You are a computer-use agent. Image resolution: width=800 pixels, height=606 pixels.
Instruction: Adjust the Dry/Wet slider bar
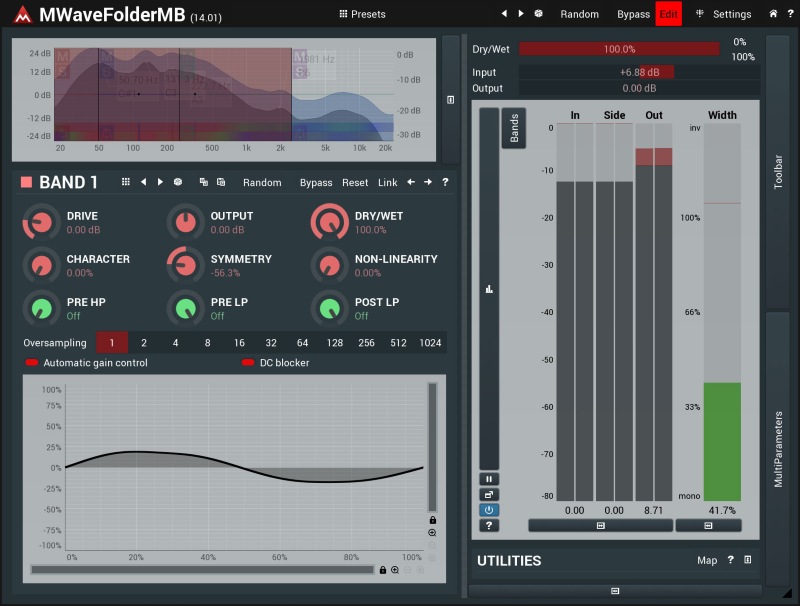click(619, 49)
